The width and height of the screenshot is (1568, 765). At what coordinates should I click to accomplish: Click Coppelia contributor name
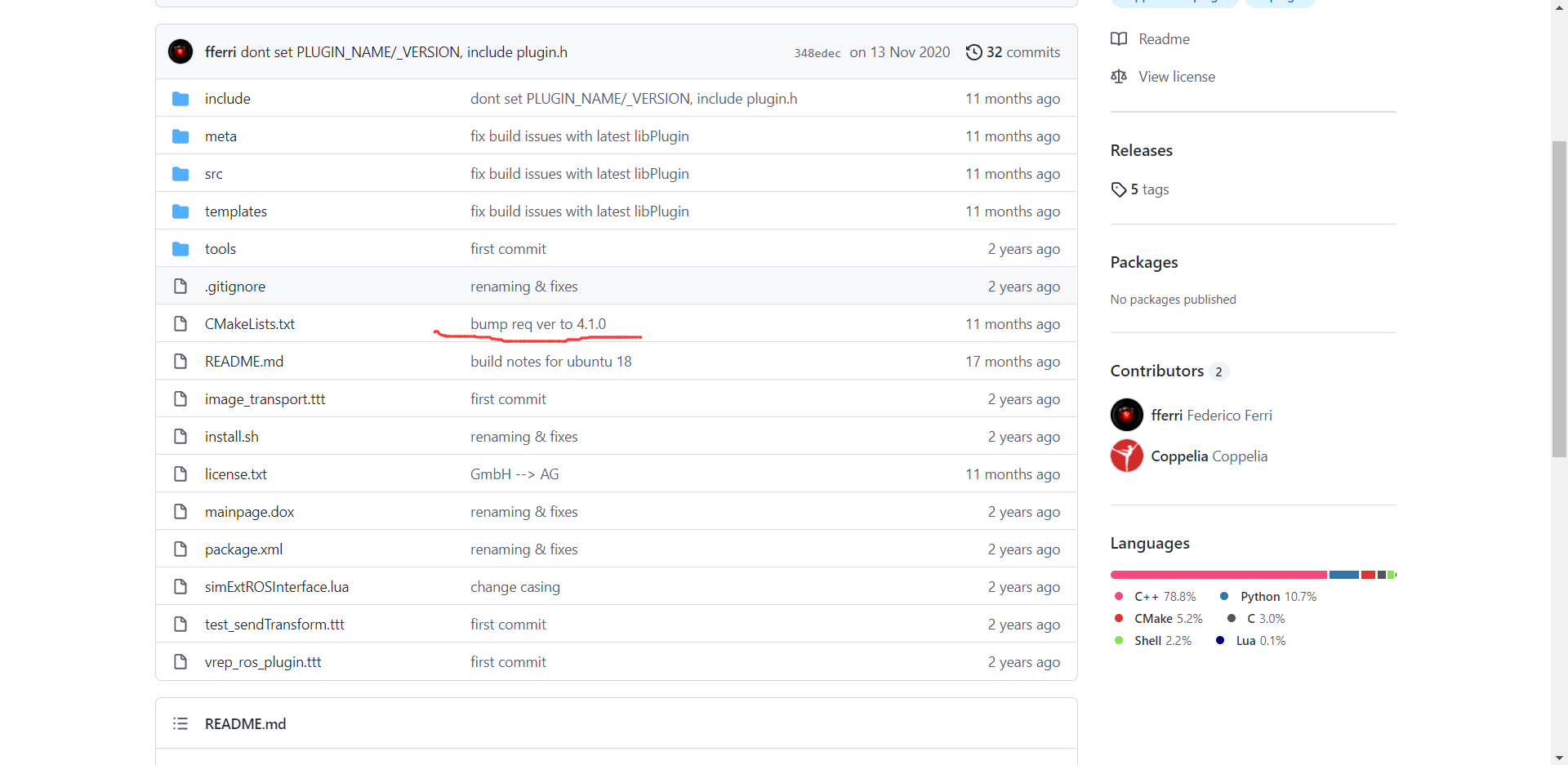[x=1209, y=456]
